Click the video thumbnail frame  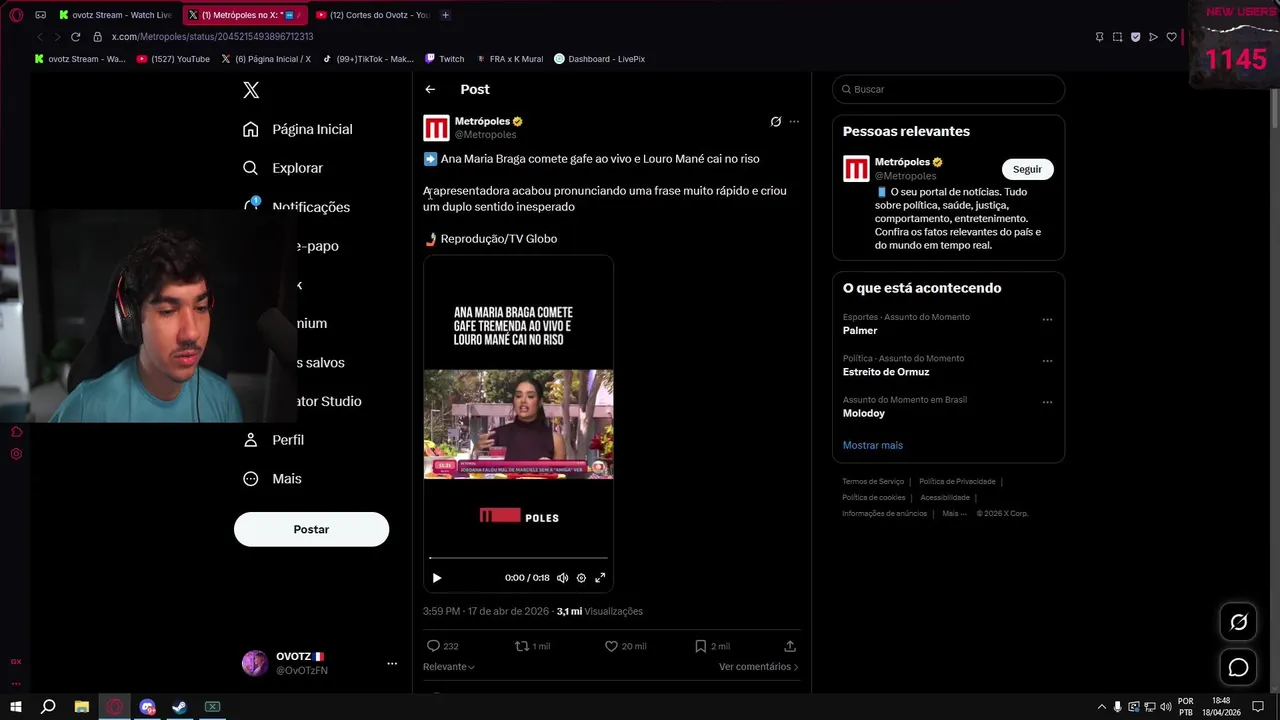pos(518,424)
